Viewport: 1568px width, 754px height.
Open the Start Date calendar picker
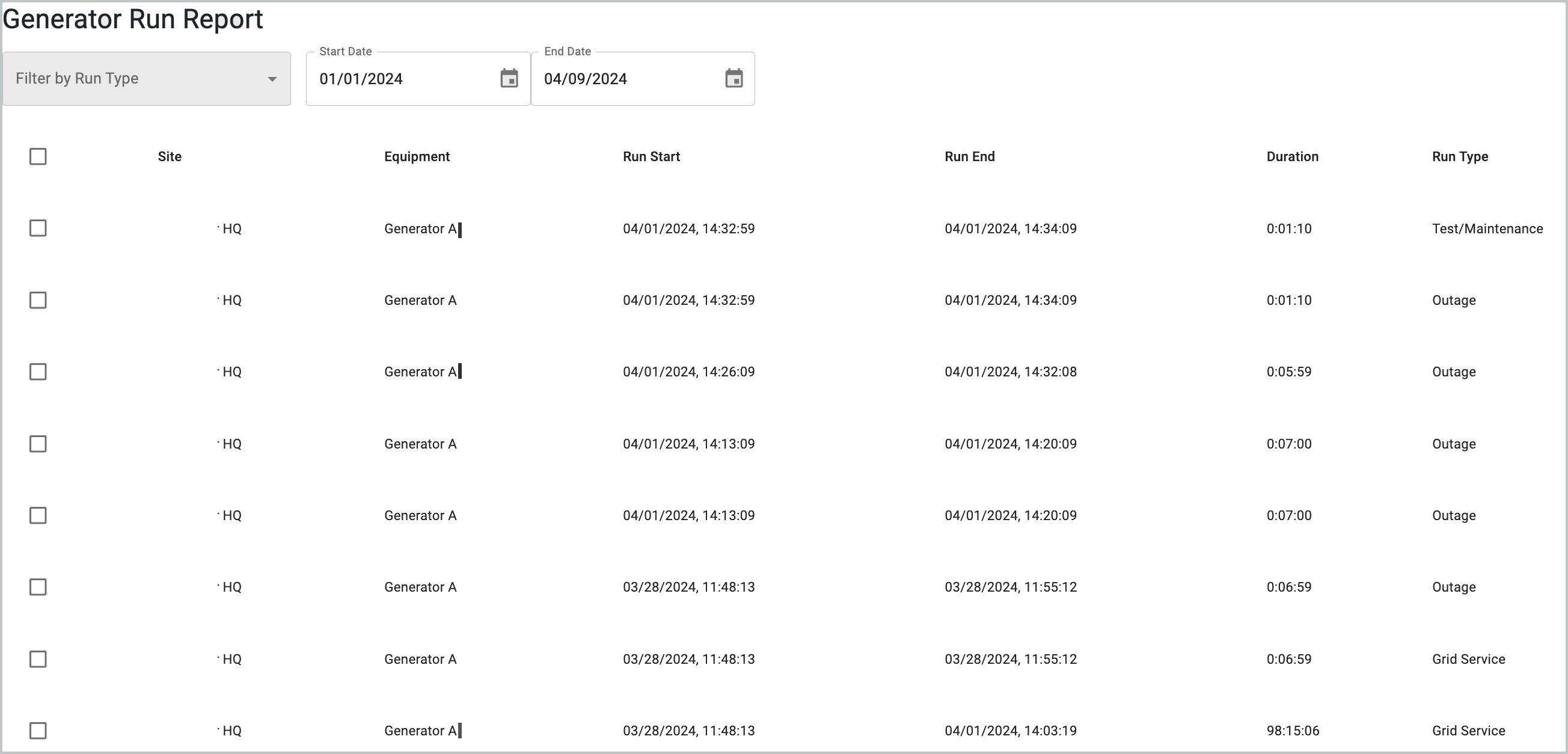tap(509, 79)
